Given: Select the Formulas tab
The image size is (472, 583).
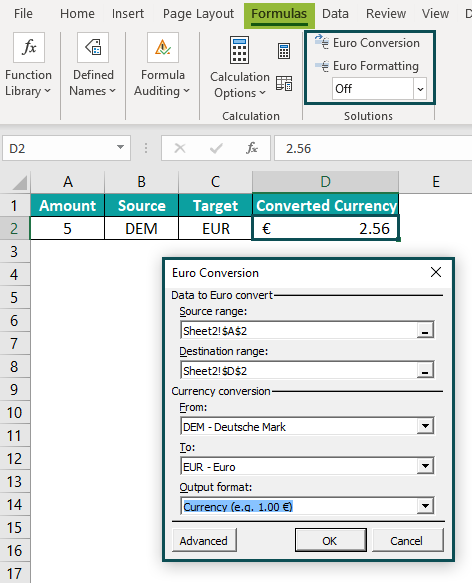Looking at the screenshot, I should (x=279, y=15).
